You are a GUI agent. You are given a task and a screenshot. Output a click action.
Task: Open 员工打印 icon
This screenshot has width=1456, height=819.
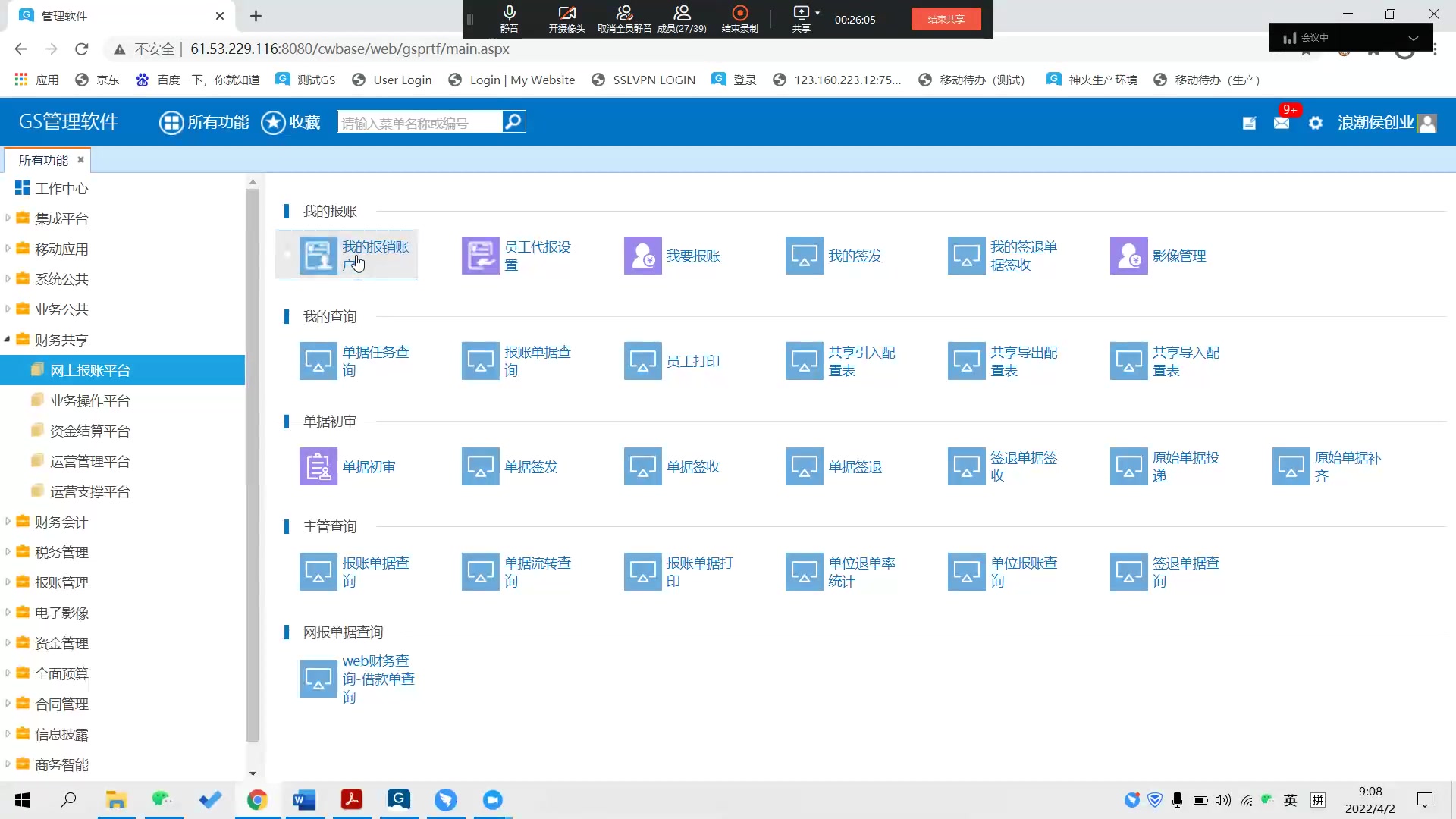pyautogui.click(x=643, y=361)
